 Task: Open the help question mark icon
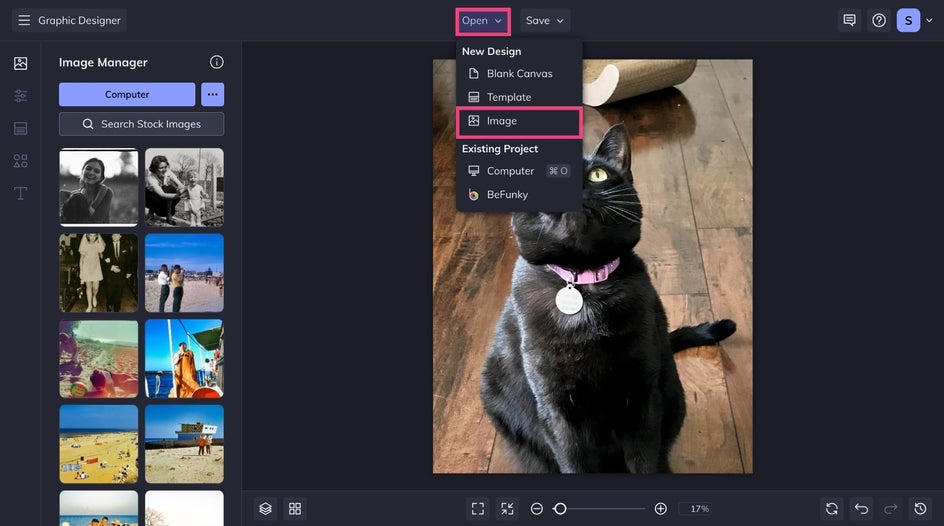(x=879, y=20)
